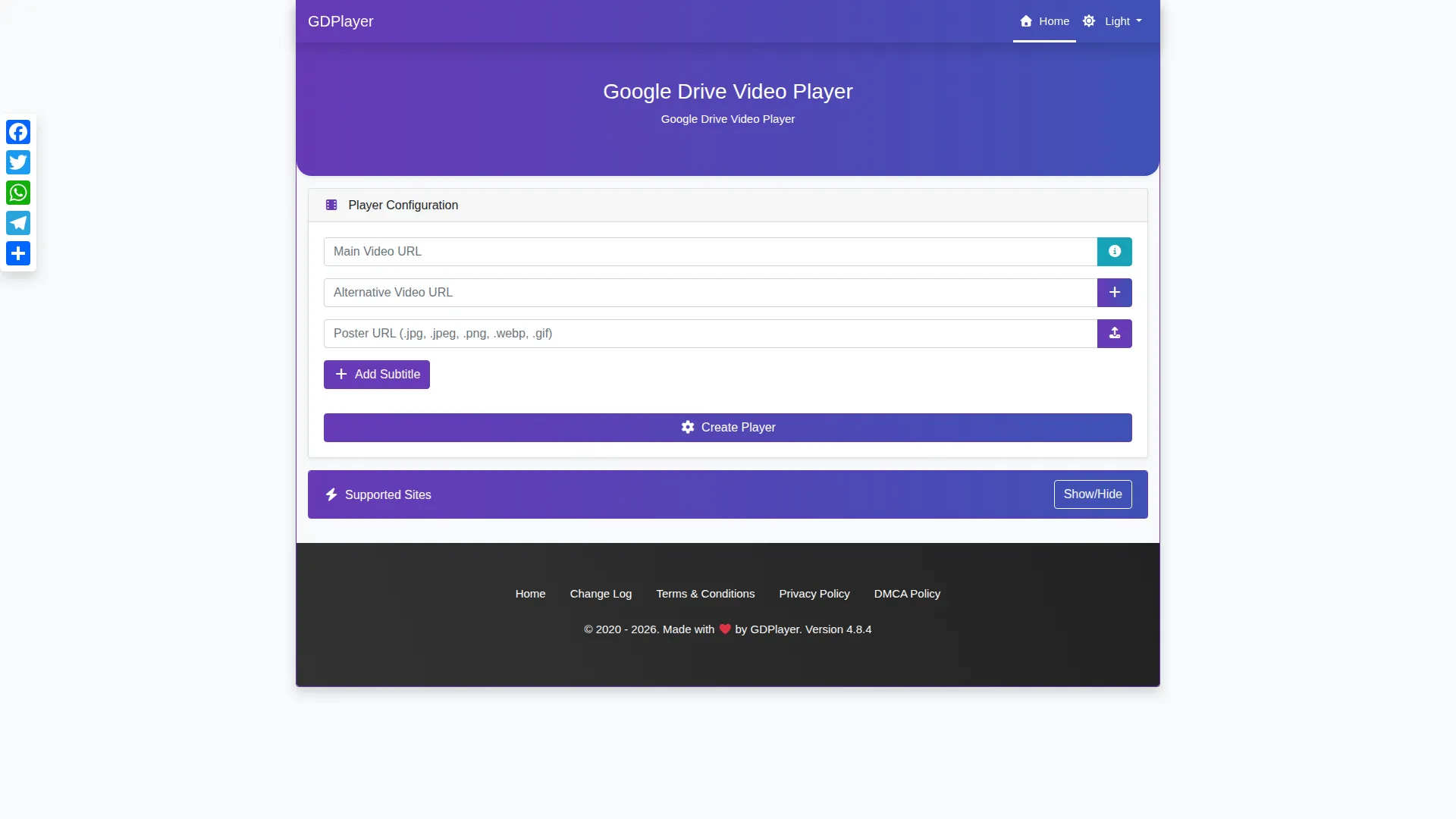
Task: Click the Player Configuration header text
Action: [403, 206]
